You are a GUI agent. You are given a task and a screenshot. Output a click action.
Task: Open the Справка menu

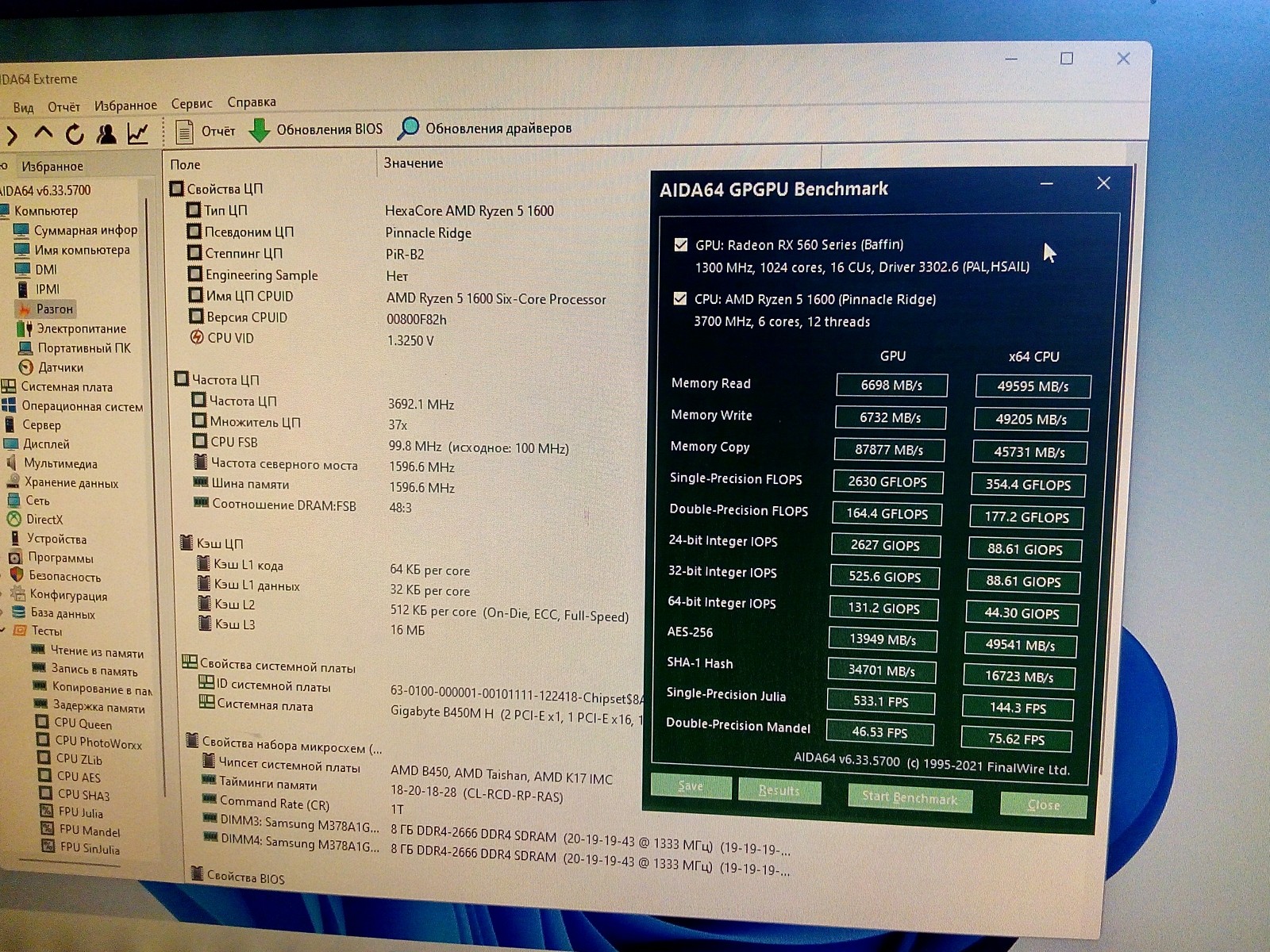(x=252, y=102)
